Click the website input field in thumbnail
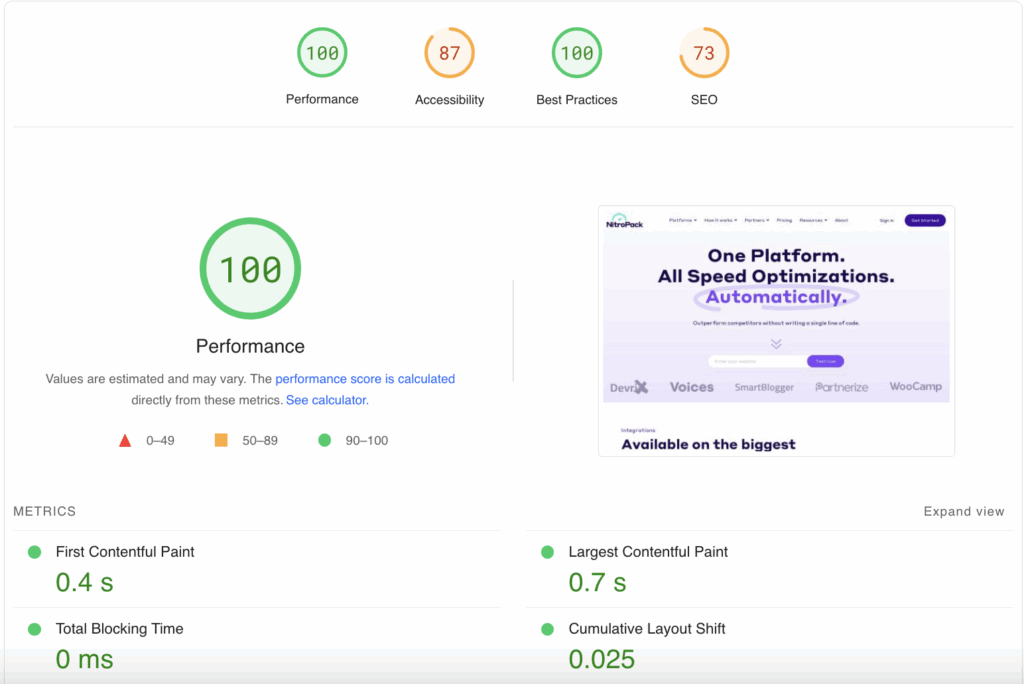The width and height of the screenshot is (1024, 684). tap(758, 361)
